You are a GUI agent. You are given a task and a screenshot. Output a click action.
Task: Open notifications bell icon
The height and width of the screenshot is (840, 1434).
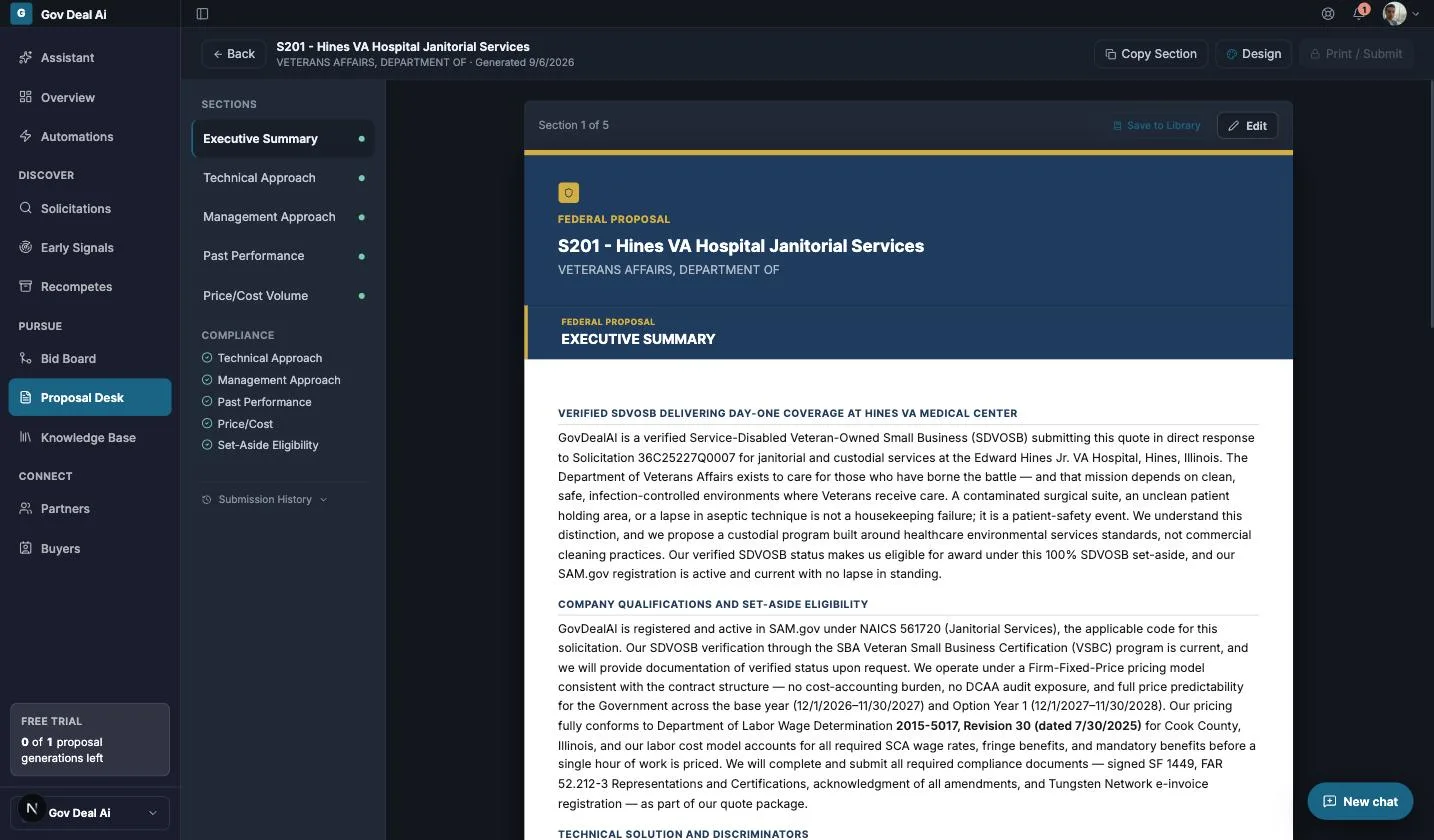[x=1359, y=14]
